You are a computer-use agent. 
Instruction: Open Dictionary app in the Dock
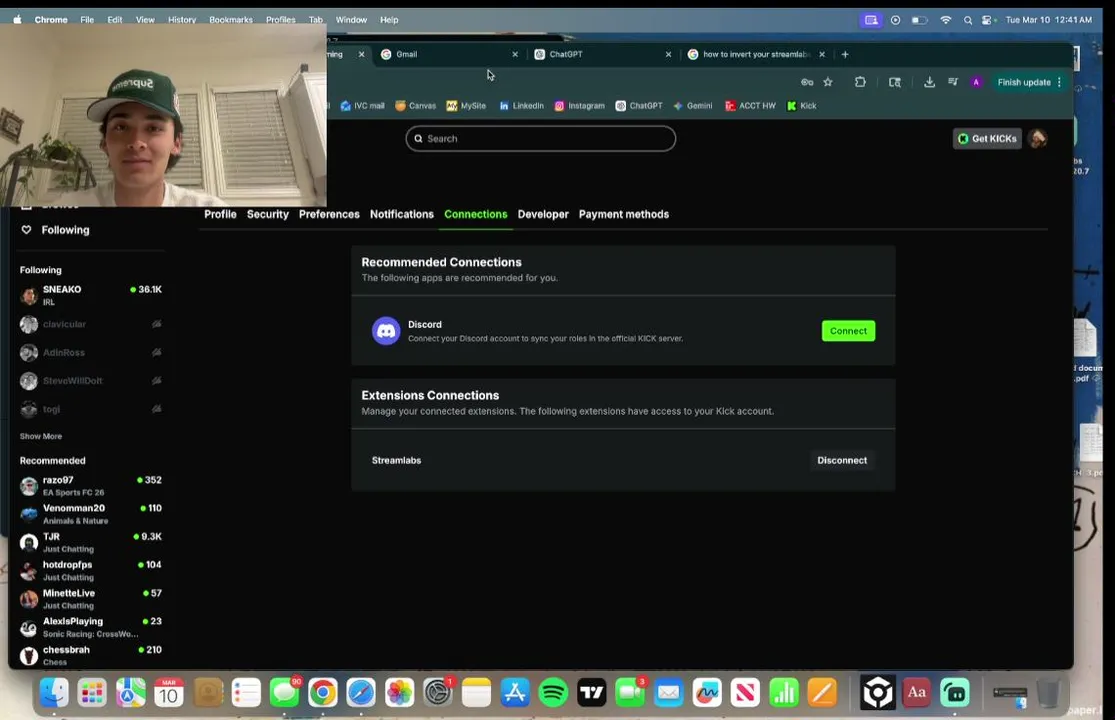pyautogui.click(x=917, y=692)
